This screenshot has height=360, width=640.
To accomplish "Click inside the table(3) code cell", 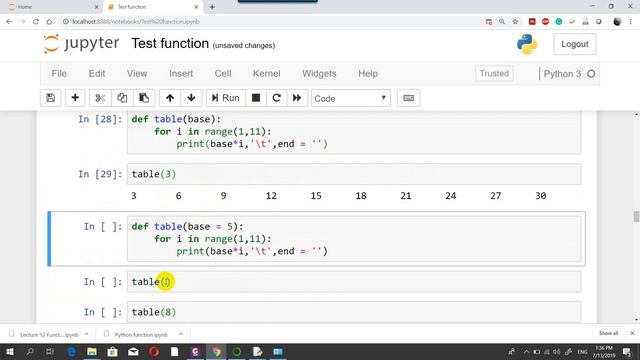I will pyautogui.click(x=354, y=174).
